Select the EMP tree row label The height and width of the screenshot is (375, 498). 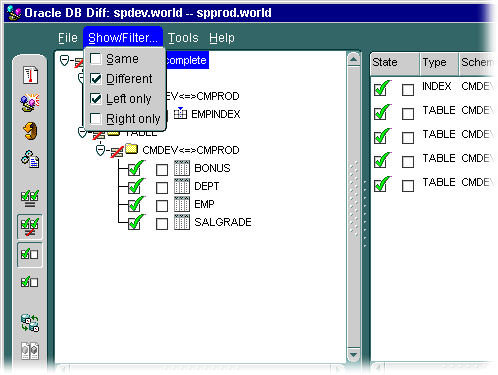tap(204, 204)
